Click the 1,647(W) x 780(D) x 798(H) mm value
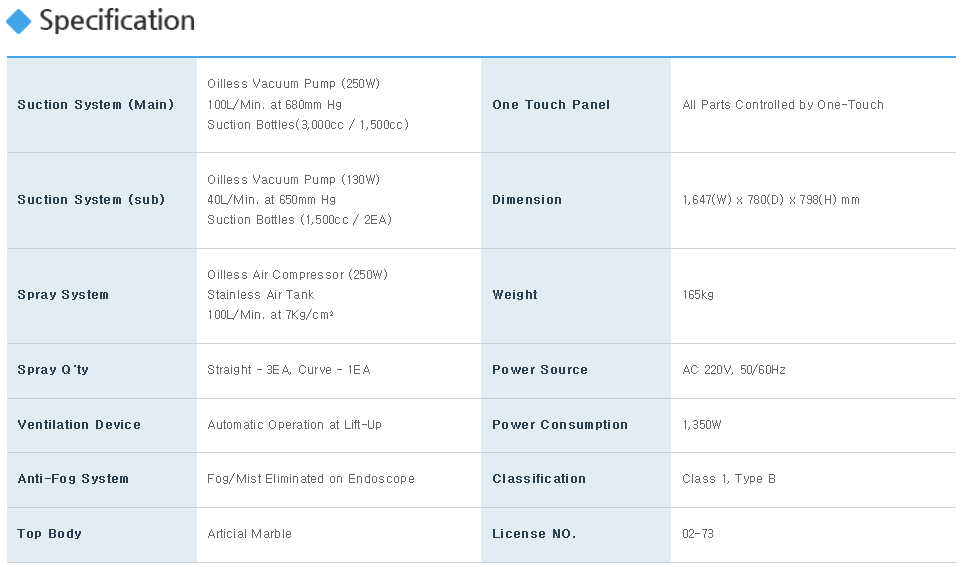This screenshot has height=567, width=961. pyautogui.click(x=771, y=200)
